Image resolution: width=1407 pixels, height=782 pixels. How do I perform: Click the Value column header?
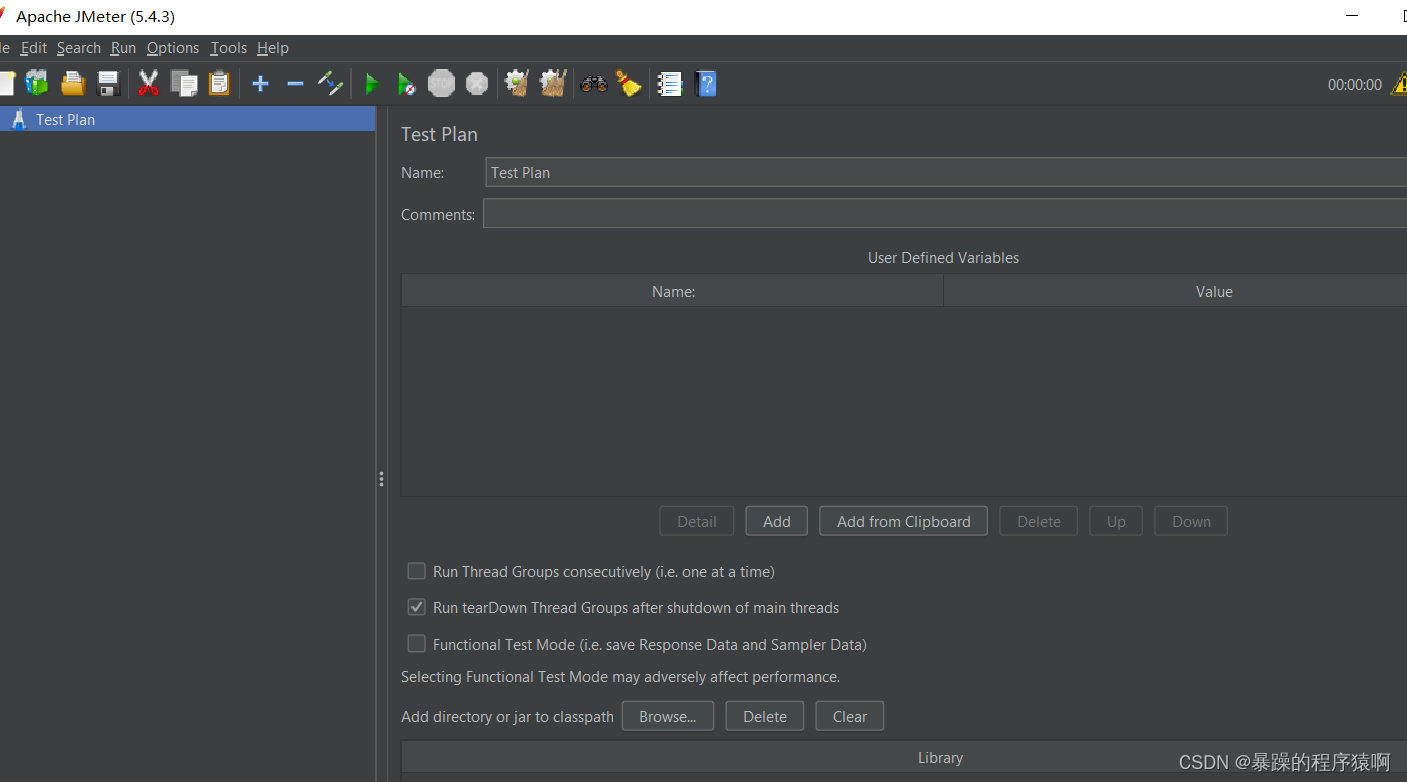pyautogui.click(x=1175, y=291)
